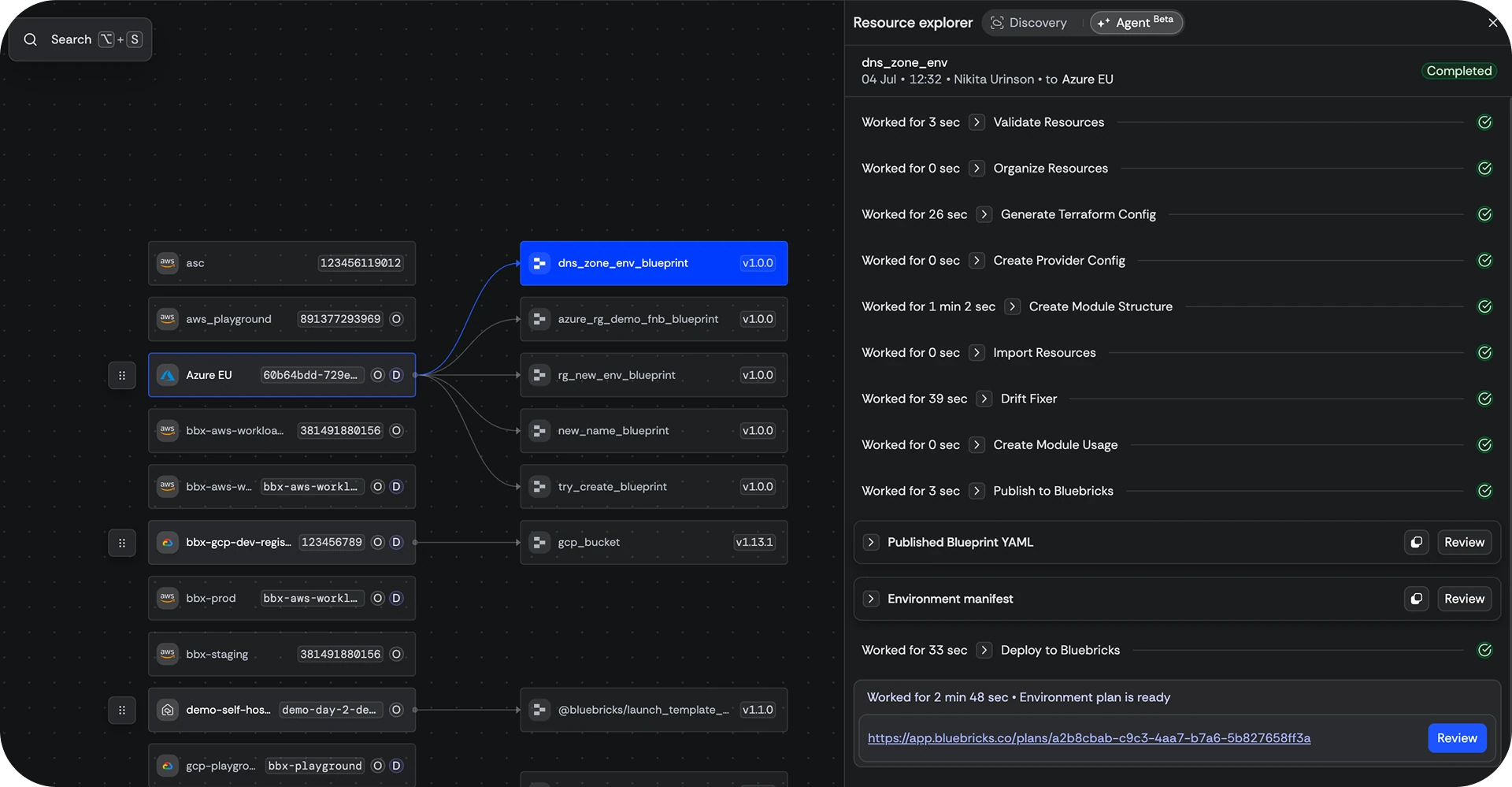Click the drag handle beside demo-self-hos
Screen dimensions: 1512x787
pos(122,710)
